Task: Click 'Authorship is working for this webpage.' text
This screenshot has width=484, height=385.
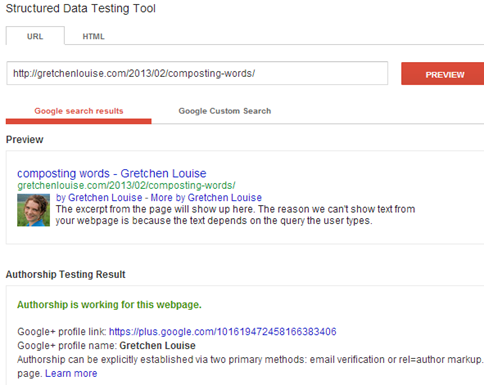Action: point(109,305)
